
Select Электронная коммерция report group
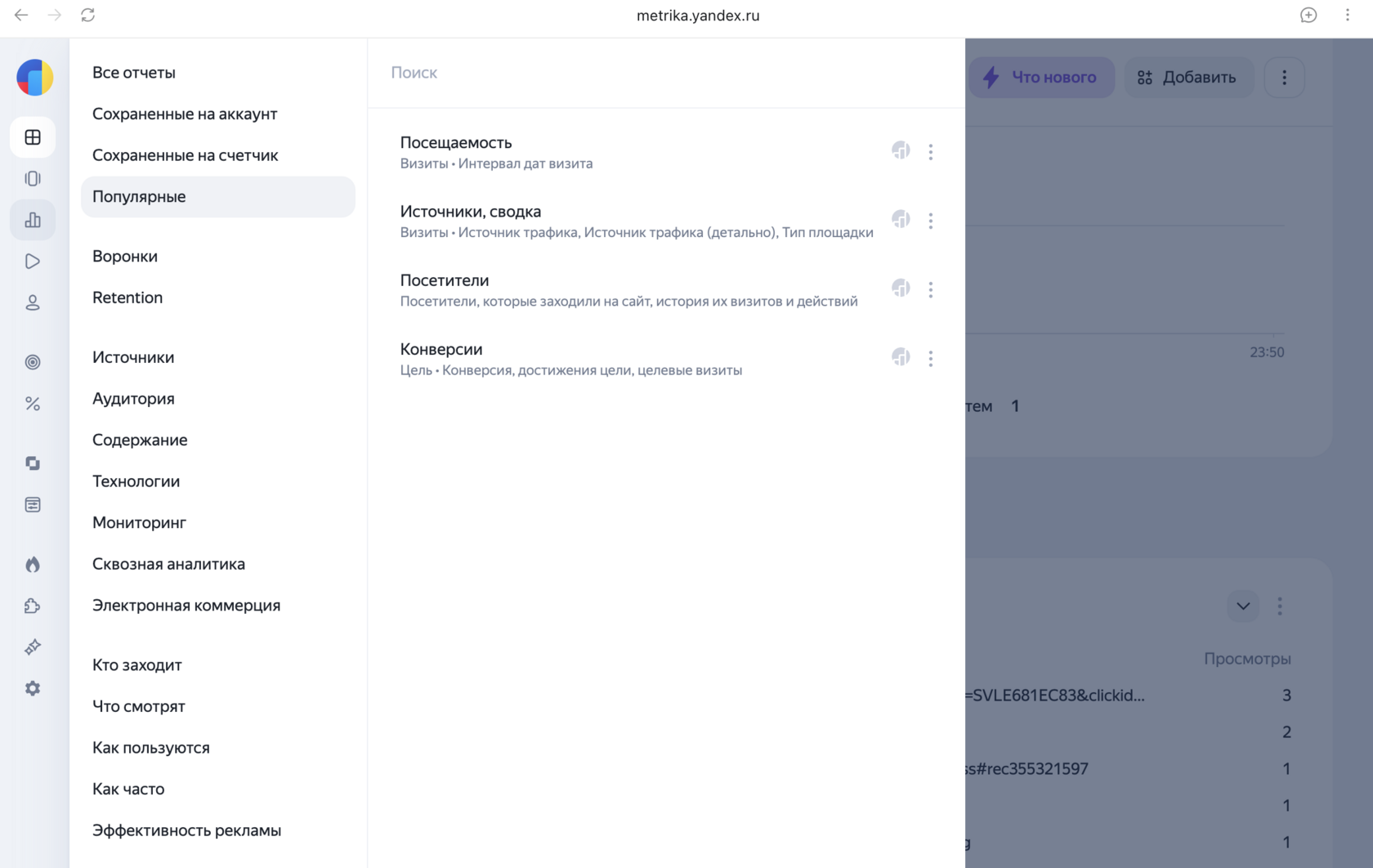186,606
